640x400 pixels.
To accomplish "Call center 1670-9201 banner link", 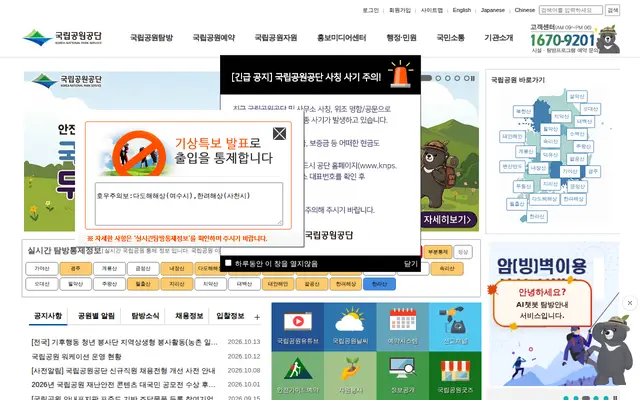I will pos(575,39).
